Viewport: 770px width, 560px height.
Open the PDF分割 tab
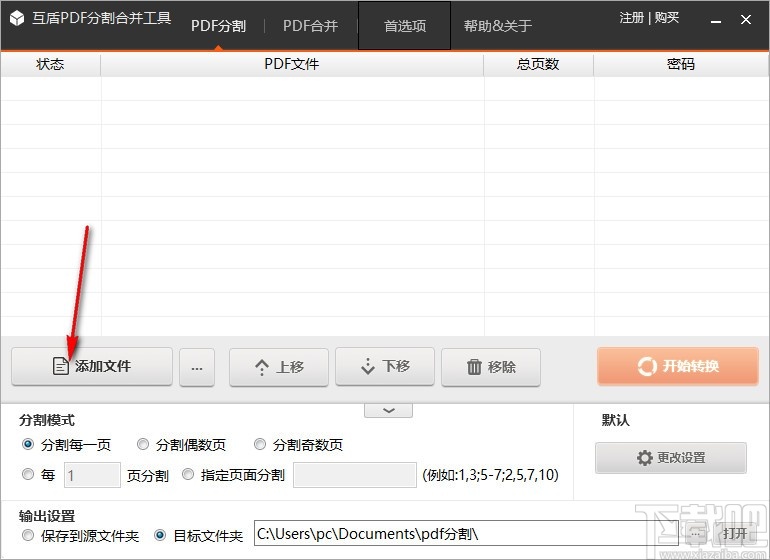coord(218,26)
